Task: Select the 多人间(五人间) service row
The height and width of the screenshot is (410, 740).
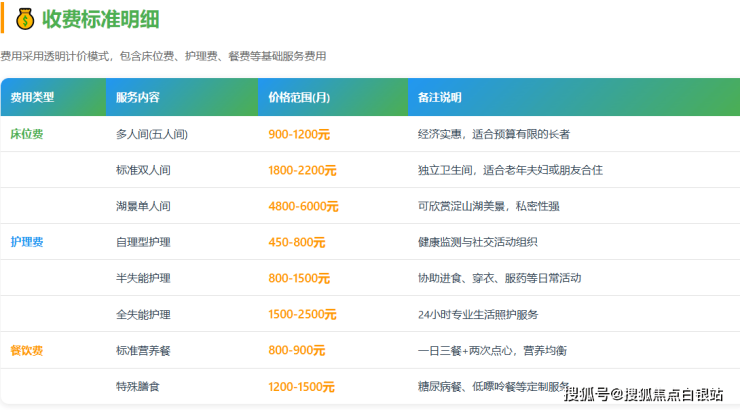Action: click(x=152, y=134)
